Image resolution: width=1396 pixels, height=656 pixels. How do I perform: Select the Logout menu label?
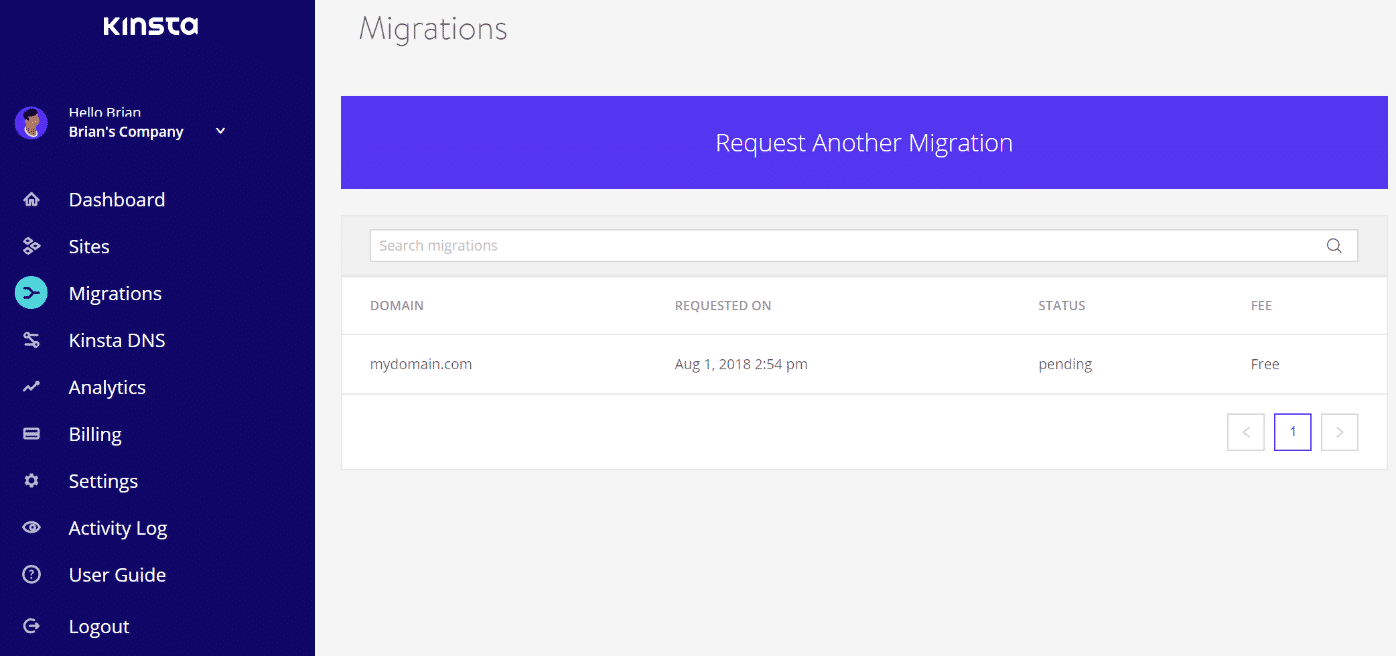[99, 627]
